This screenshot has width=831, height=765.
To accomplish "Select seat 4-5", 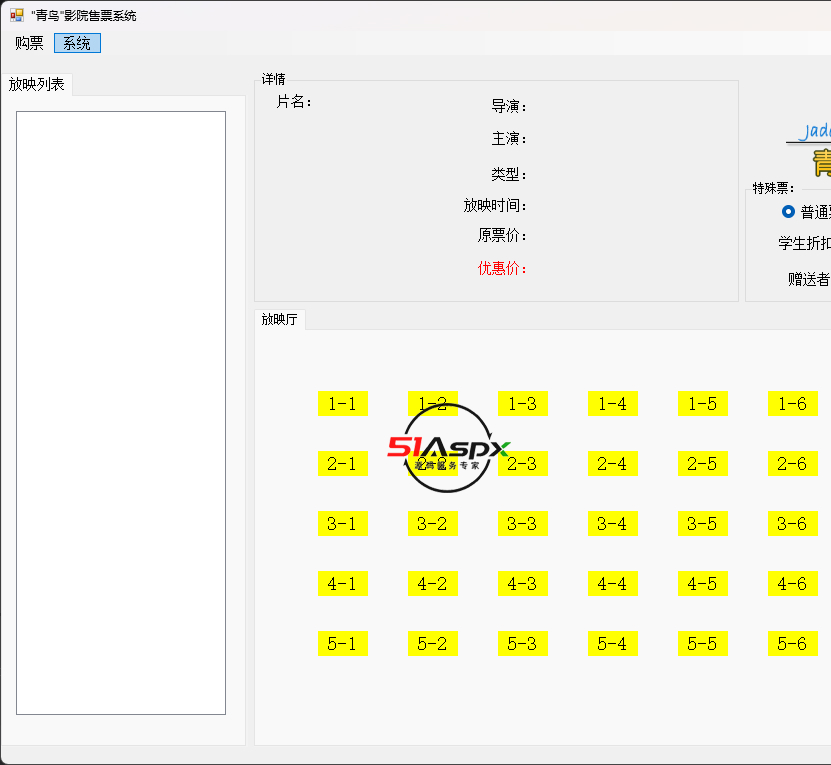I will pos(703,583).
